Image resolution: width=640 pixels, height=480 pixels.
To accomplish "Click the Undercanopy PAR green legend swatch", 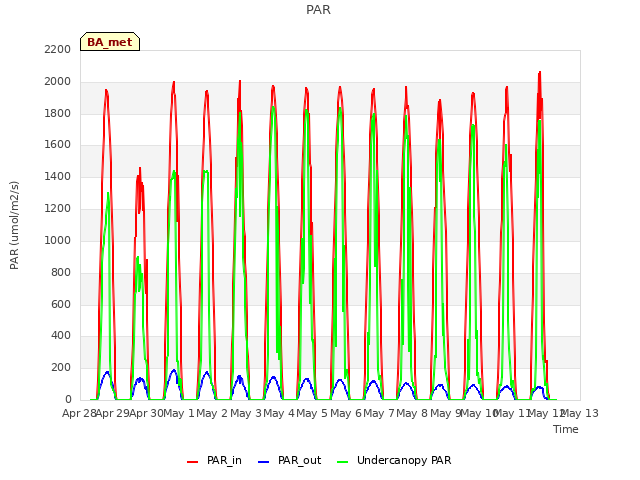I will [x=343, y=462].
